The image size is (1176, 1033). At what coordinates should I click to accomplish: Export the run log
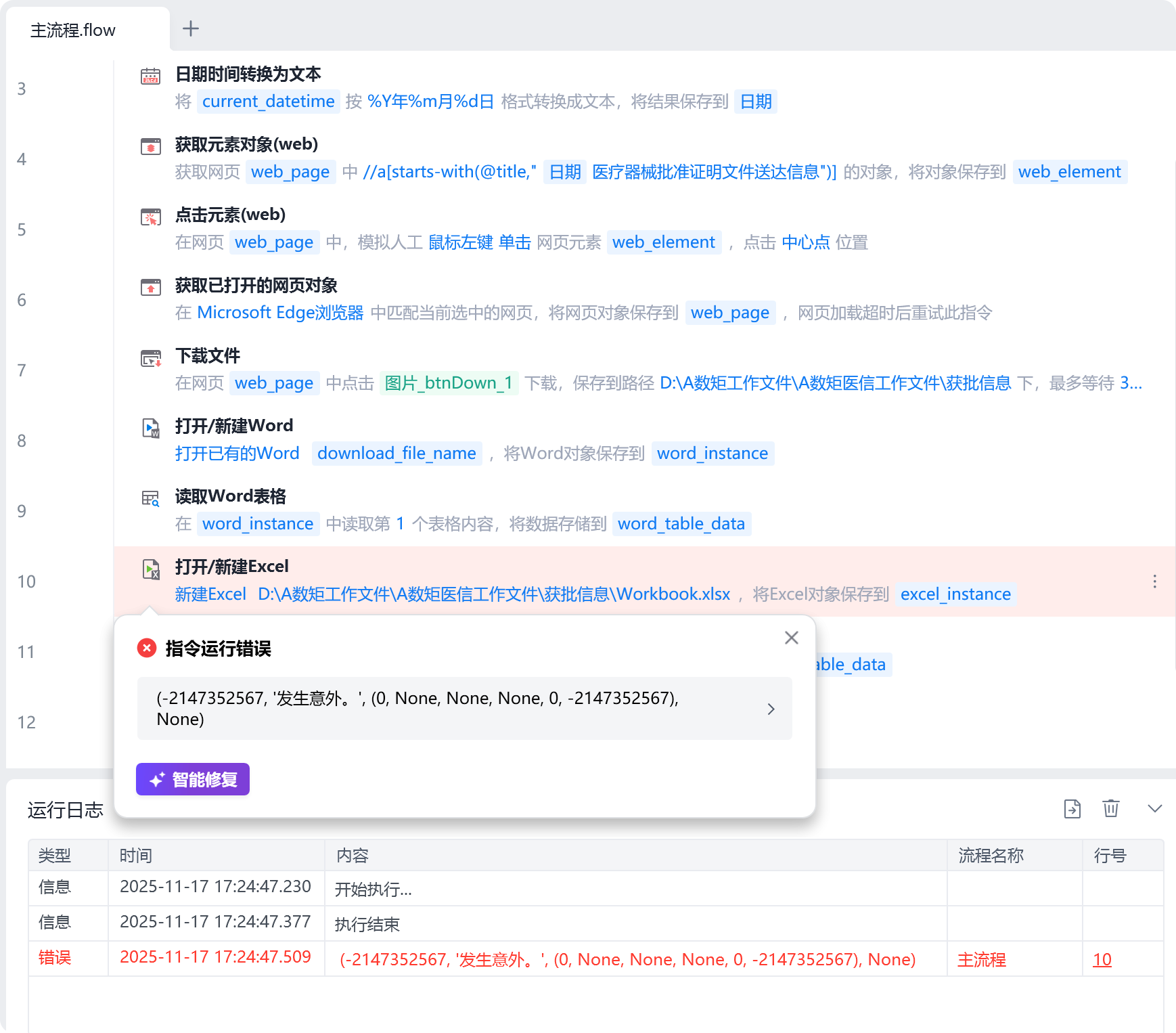click(x=1072, y=809)
